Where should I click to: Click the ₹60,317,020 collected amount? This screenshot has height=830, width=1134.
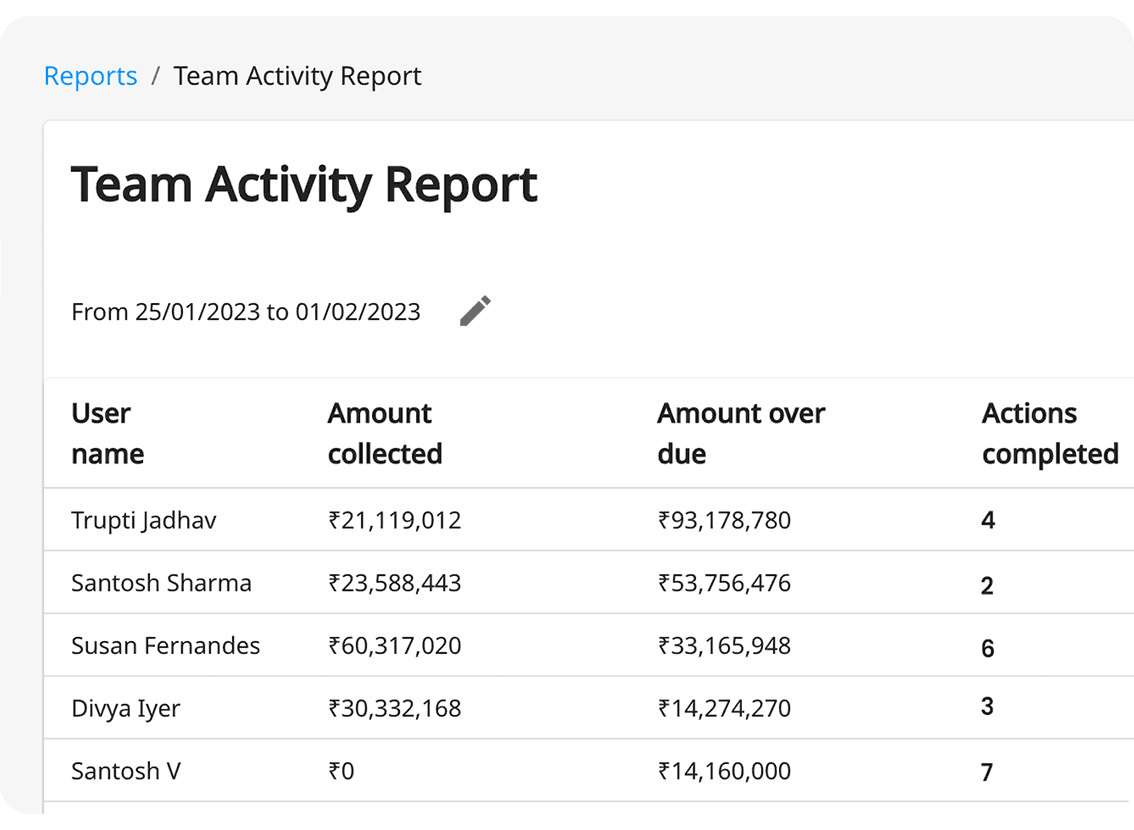click(x=394, y=646)
